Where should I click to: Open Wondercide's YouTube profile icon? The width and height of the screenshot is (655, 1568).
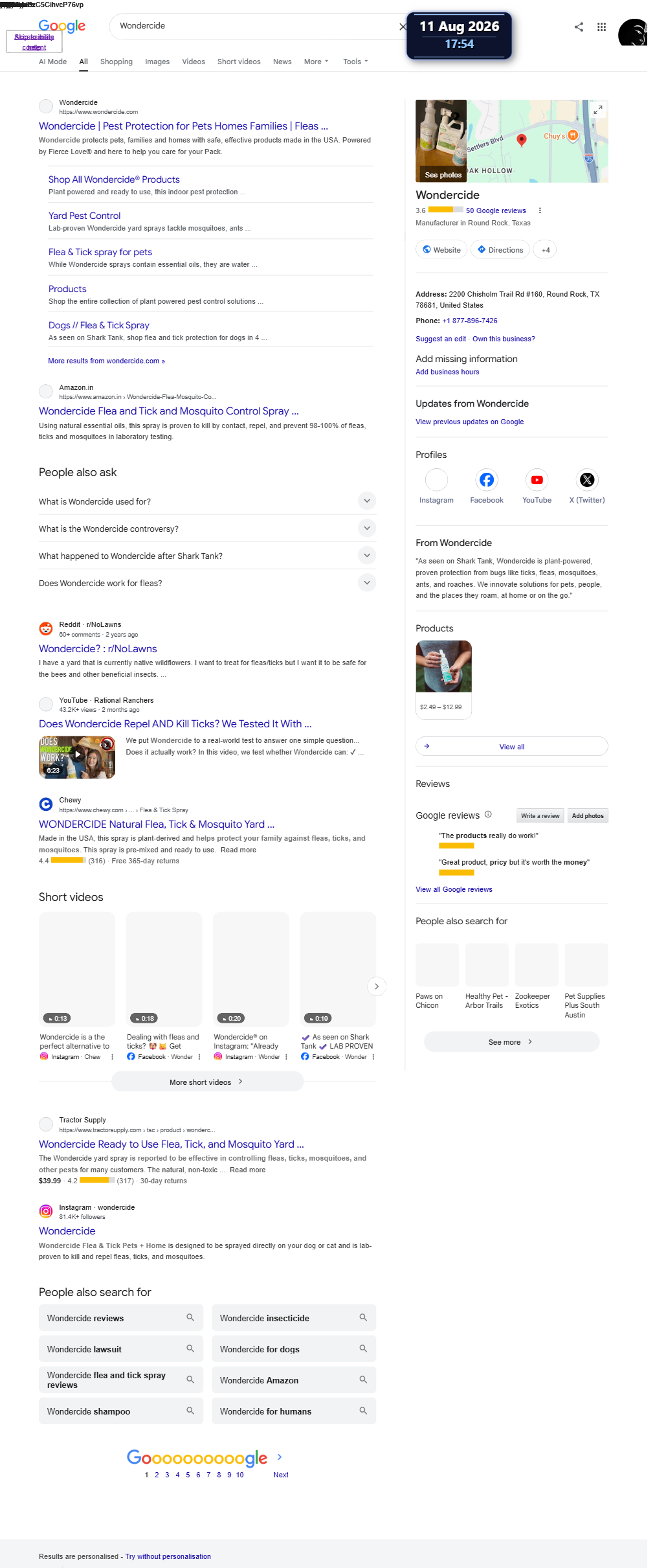coord(537,480)
